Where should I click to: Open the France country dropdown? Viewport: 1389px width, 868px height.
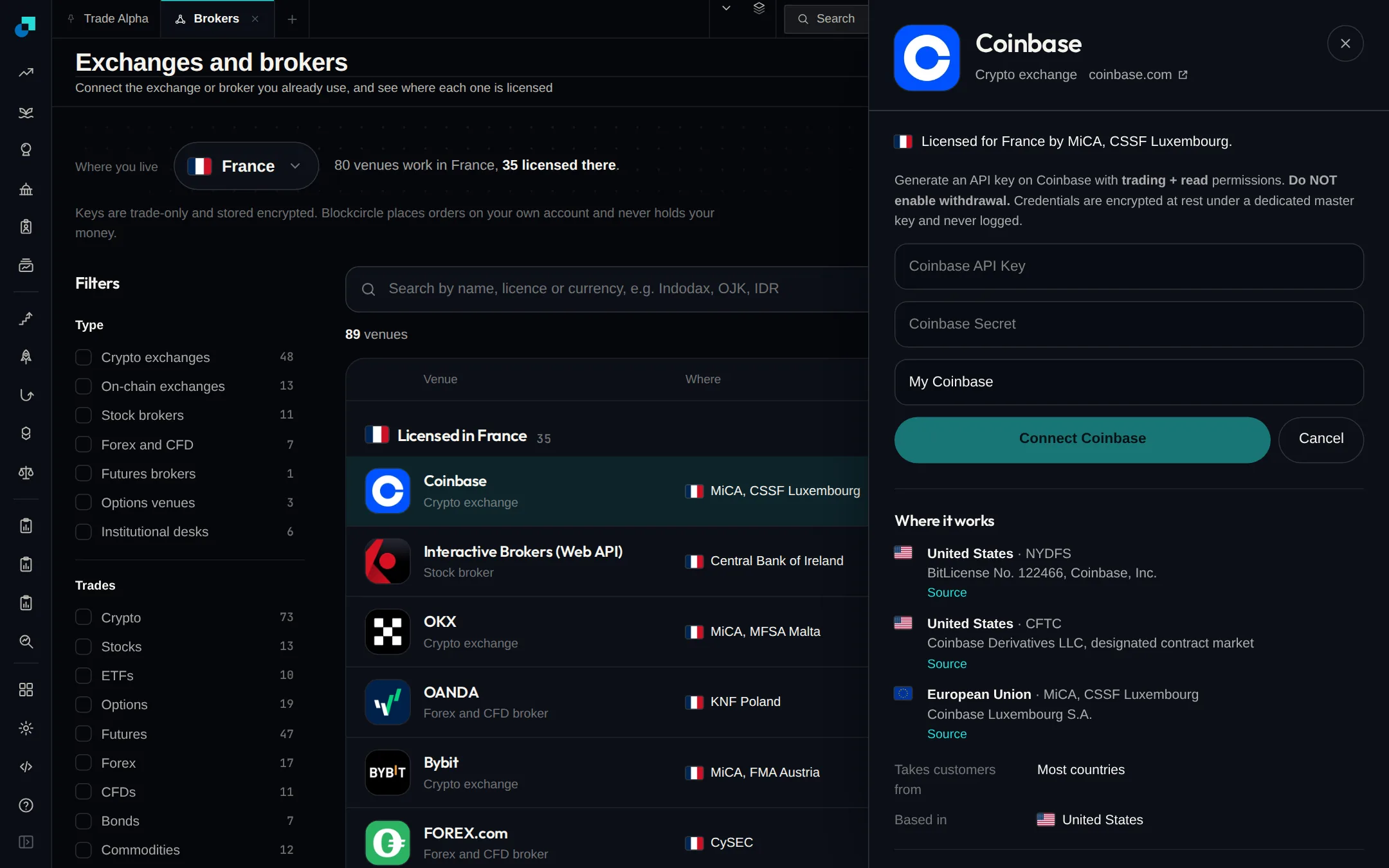tap(246, 166)
